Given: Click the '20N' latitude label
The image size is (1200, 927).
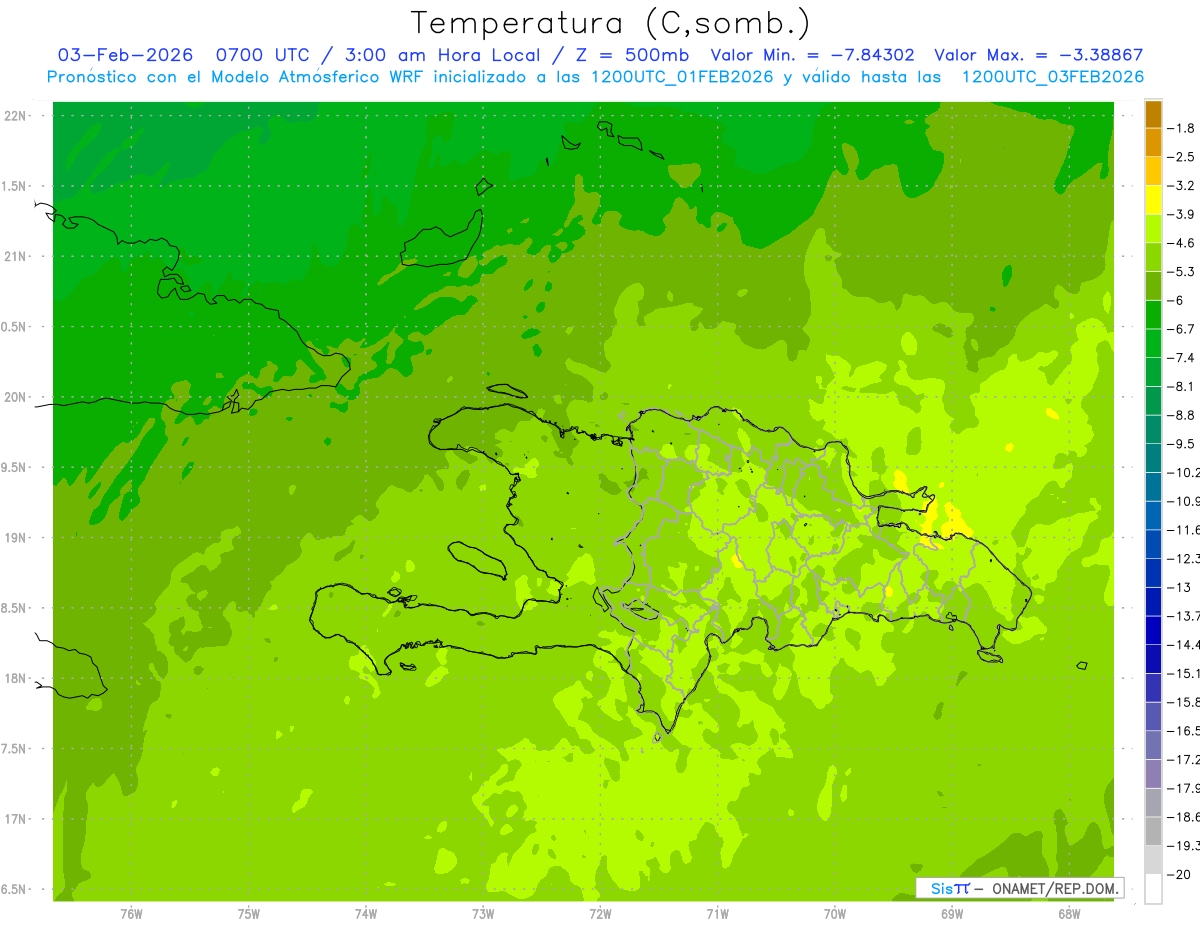Looking at the screenshot, I should click(15, 397).
